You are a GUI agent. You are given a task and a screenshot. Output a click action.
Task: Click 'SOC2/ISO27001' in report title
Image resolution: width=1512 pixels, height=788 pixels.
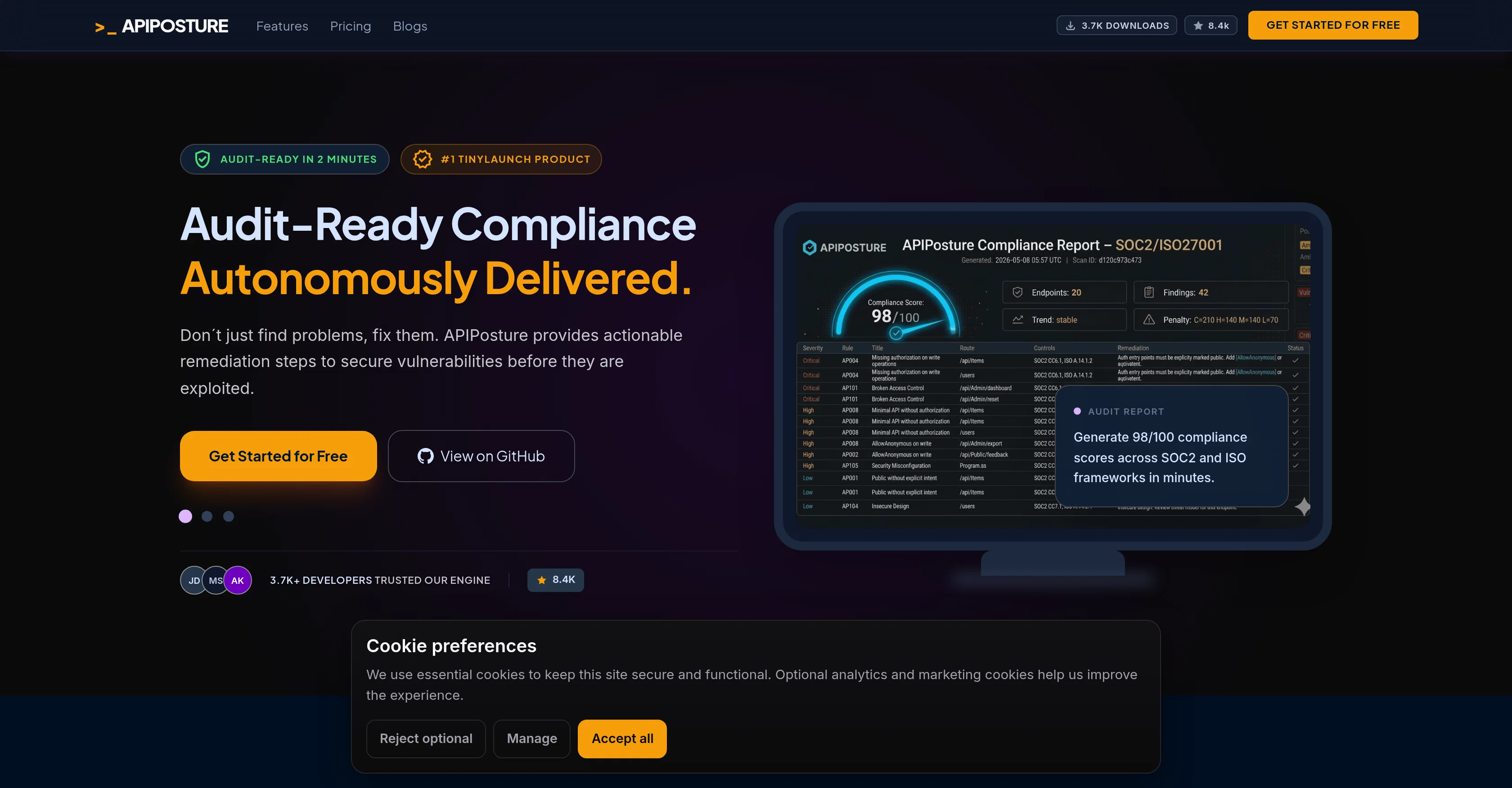(x=1169, y=245)
